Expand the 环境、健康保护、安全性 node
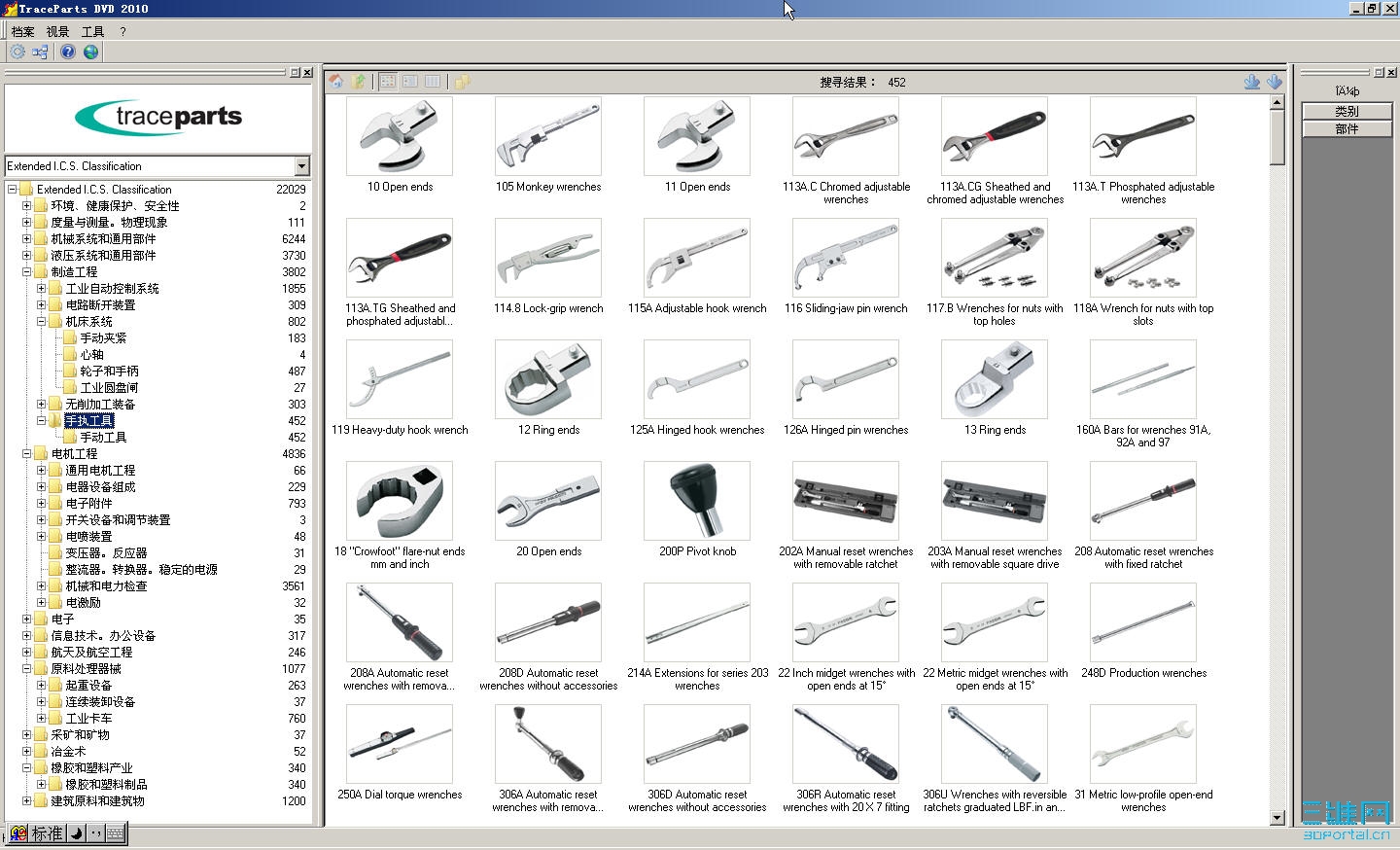The width and height of the screenshot is (1400, 850). [27, 206]
